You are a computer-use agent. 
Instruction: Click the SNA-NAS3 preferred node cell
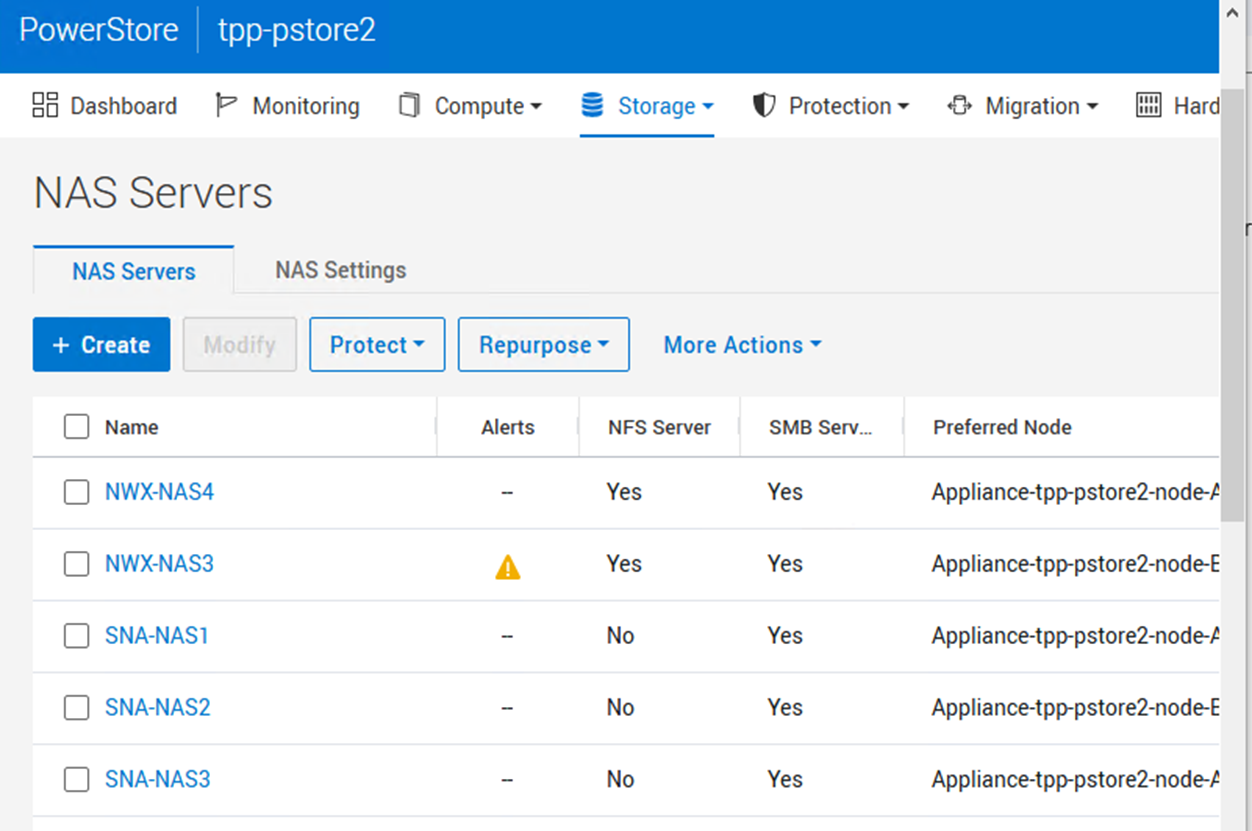click(1075, 780)
